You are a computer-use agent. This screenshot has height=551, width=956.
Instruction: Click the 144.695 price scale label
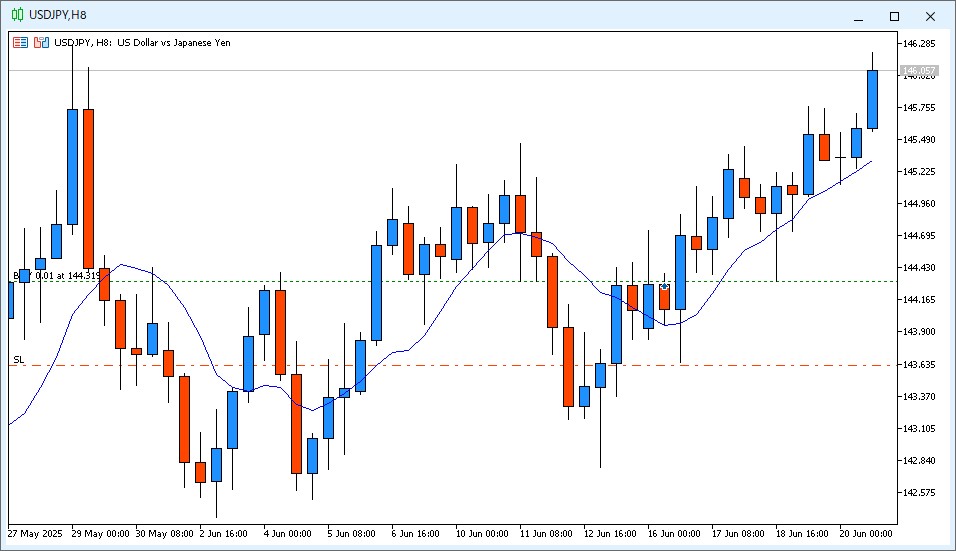[919, 235]
